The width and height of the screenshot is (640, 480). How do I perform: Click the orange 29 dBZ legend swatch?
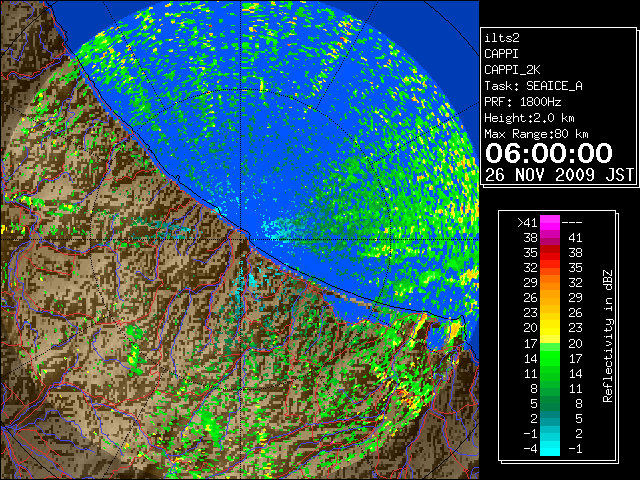pos(550,282)
